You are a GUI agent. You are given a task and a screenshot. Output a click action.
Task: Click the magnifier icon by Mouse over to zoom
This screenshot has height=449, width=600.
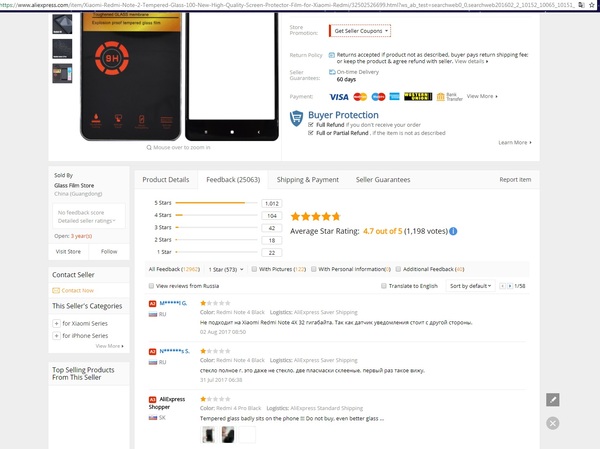coord(149,147)
